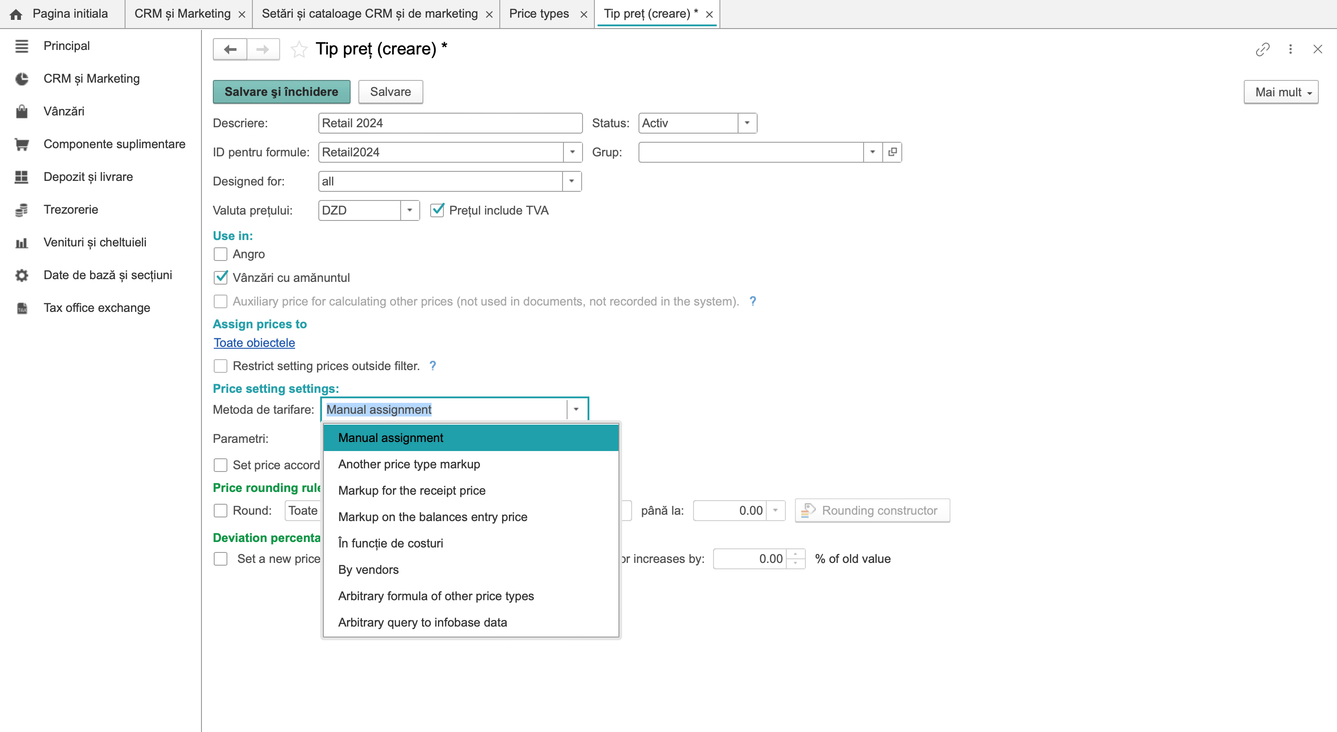Screen dimensions: 1337x732
Task: Click the Salvare button
Action: 391,92
